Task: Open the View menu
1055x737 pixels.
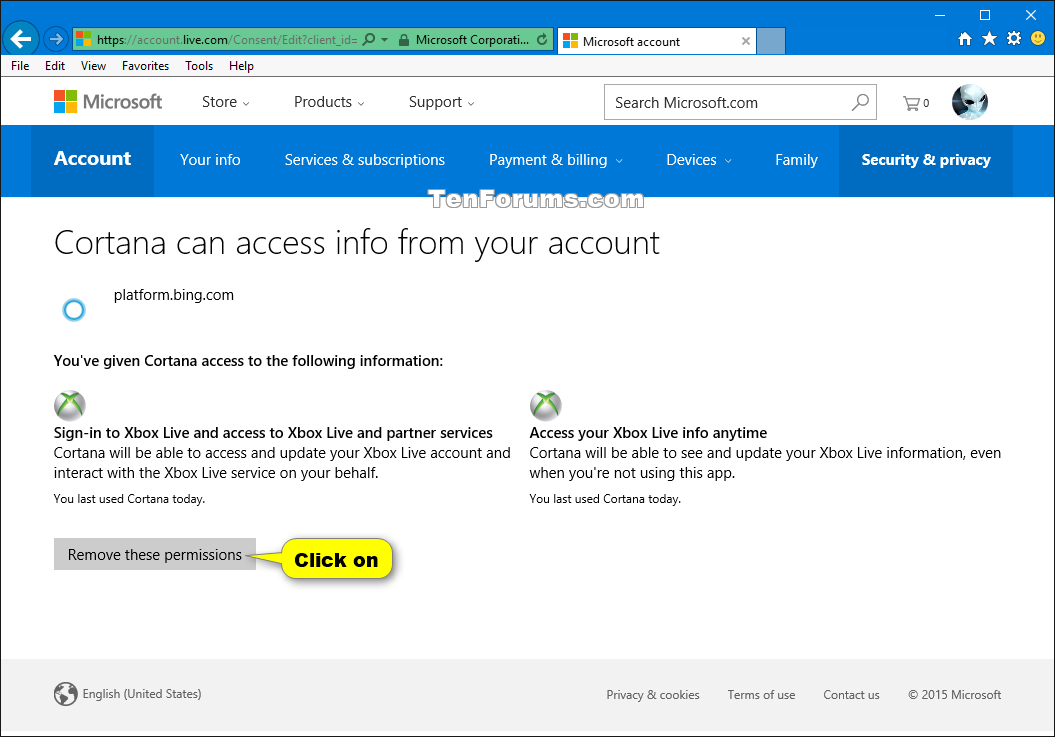Action: point(94,65)
